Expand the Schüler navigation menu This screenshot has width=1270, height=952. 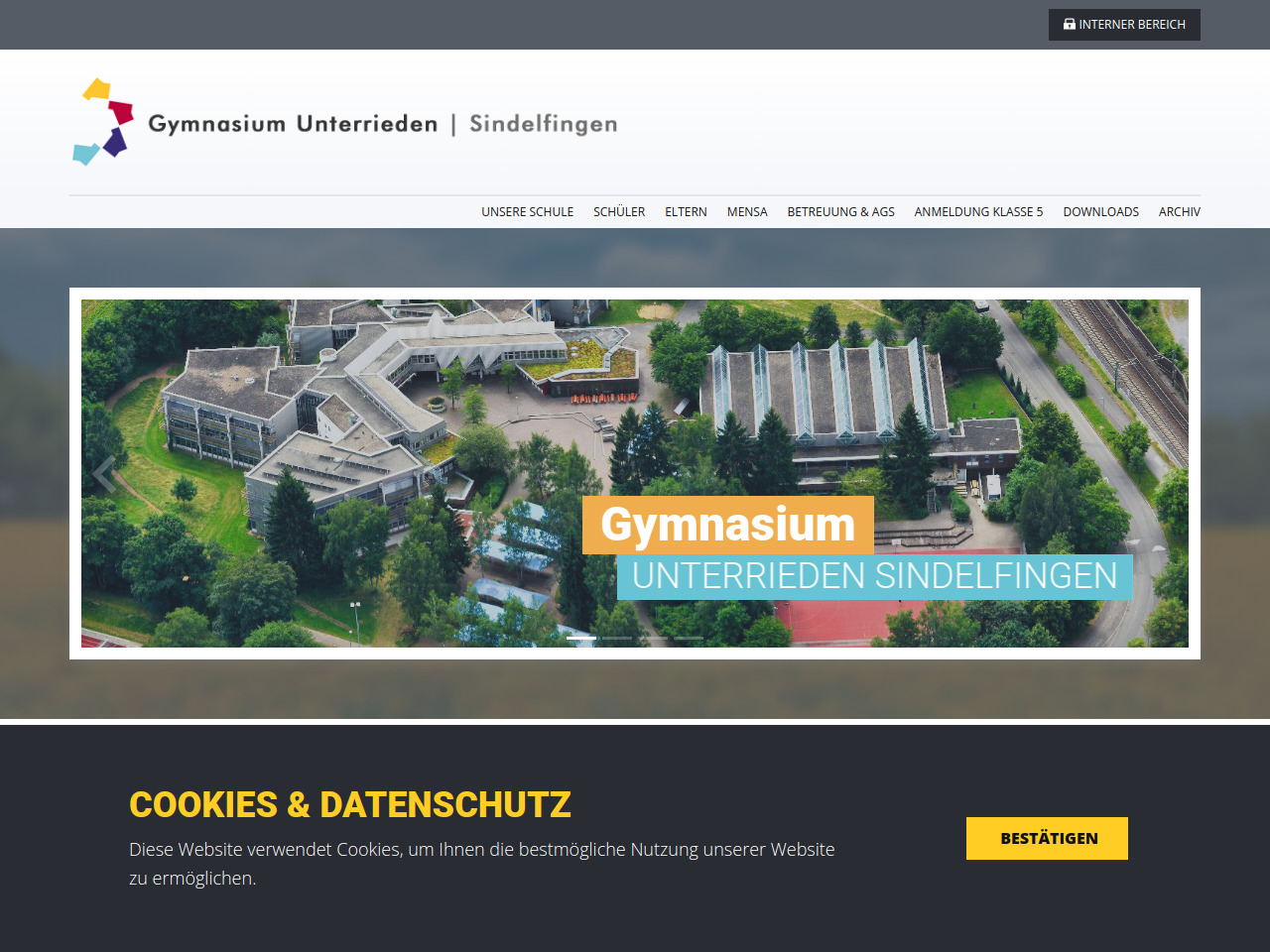(619, 212)
